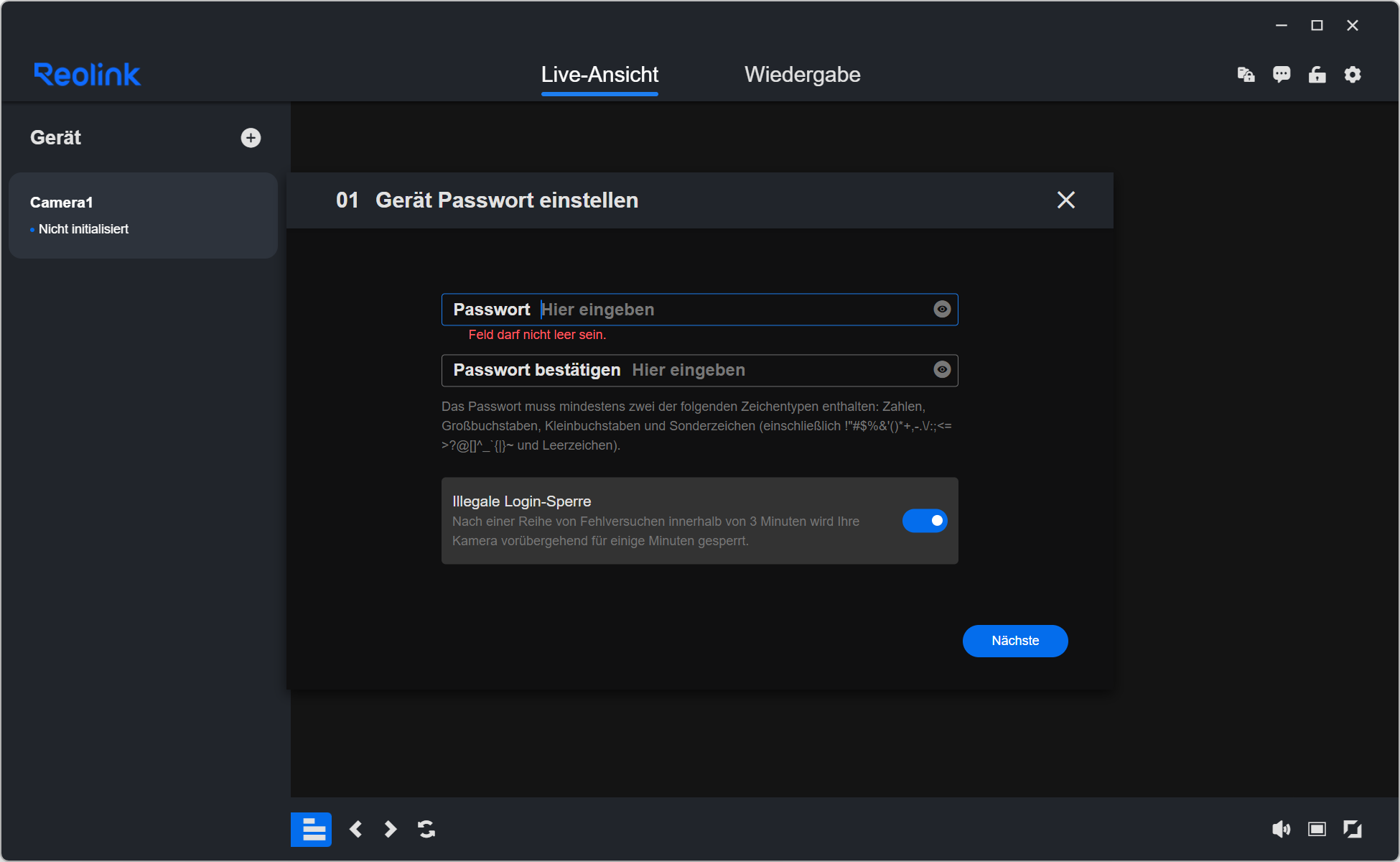Go to previous page arrow

pos(355,830)
